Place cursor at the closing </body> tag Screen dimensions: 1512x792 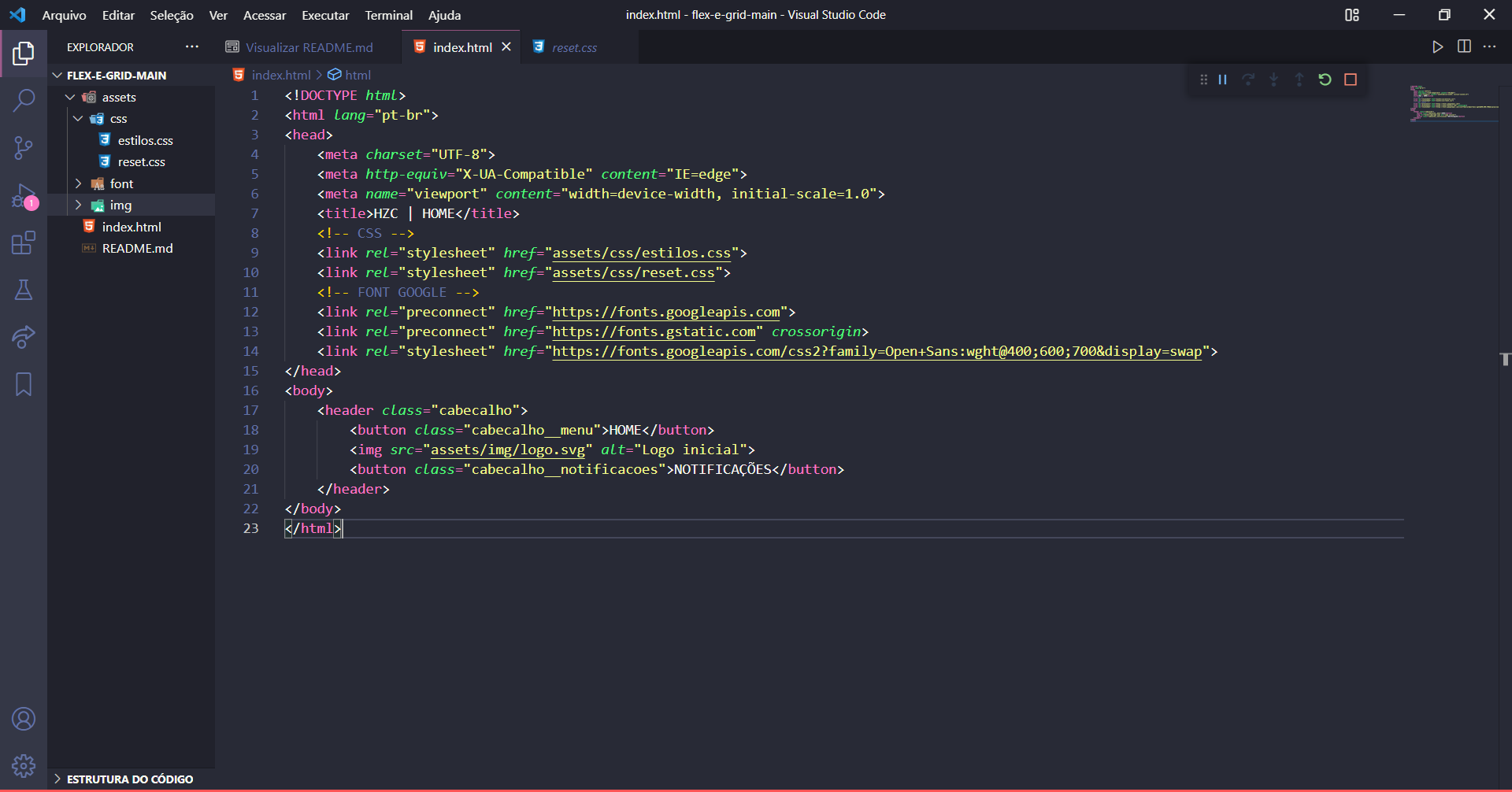point(313,509)
